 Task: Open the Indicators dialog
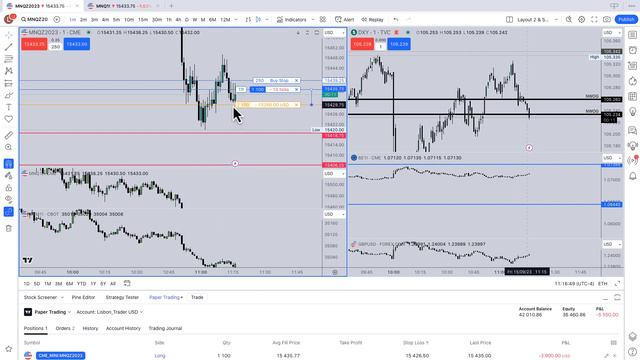[291, 20]
